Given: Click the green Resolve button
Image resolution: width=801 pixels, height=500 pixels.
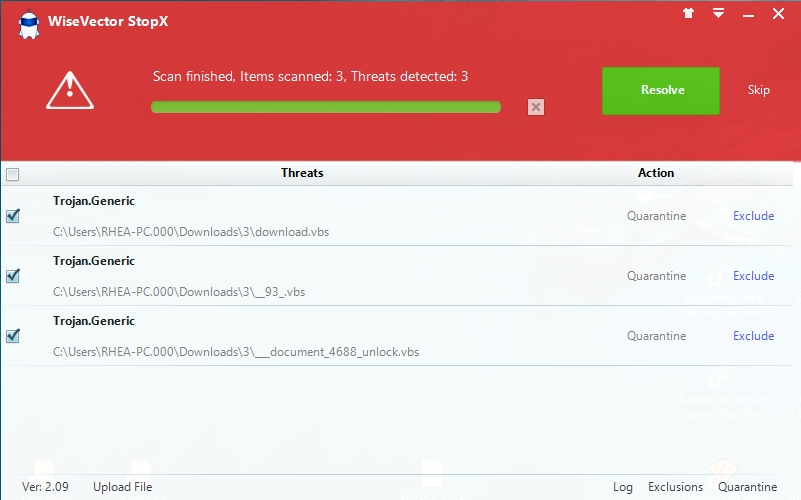Looking at the screenshot, I should coord(661,90).
